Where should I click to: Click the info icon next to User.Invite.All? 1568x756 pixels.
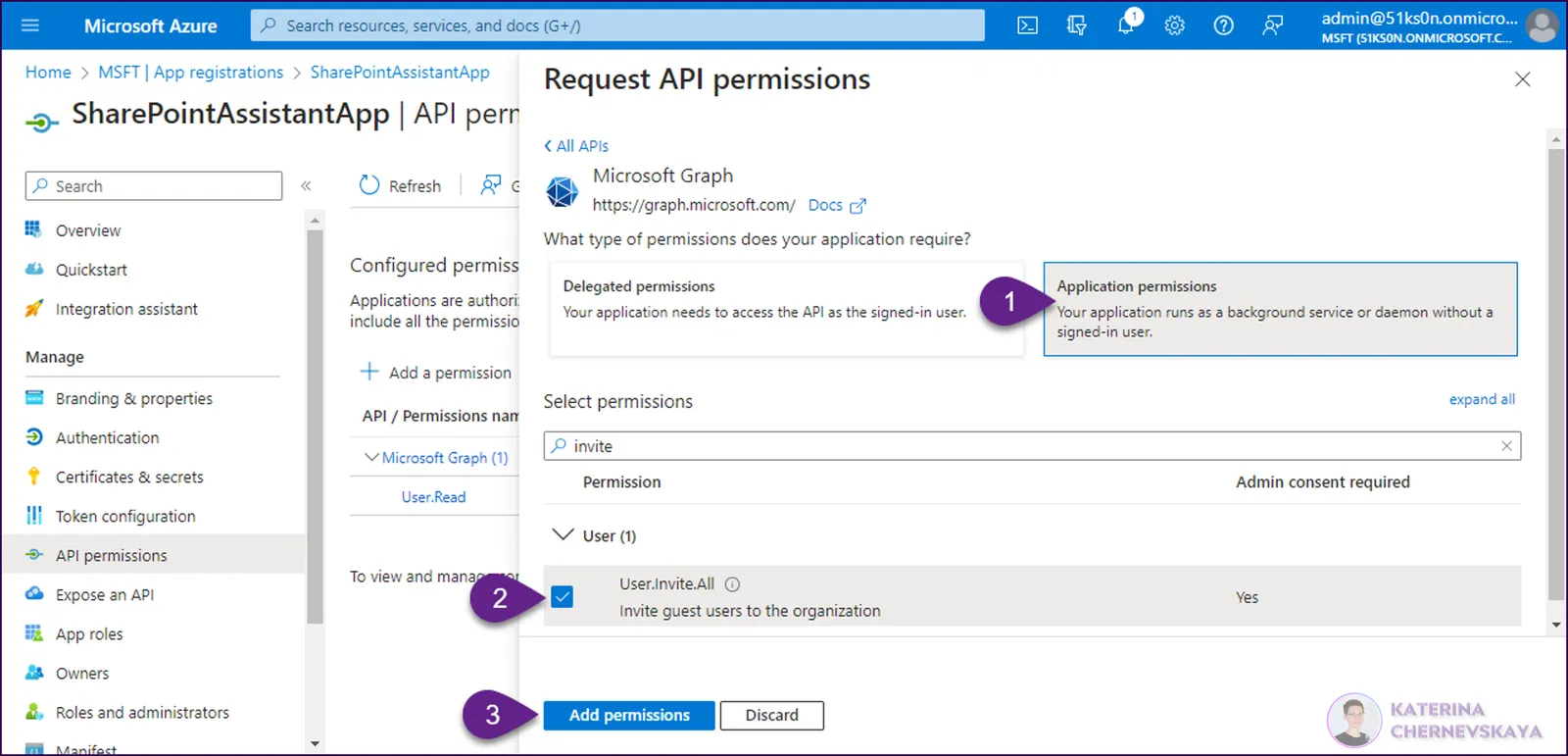point(732,583)
